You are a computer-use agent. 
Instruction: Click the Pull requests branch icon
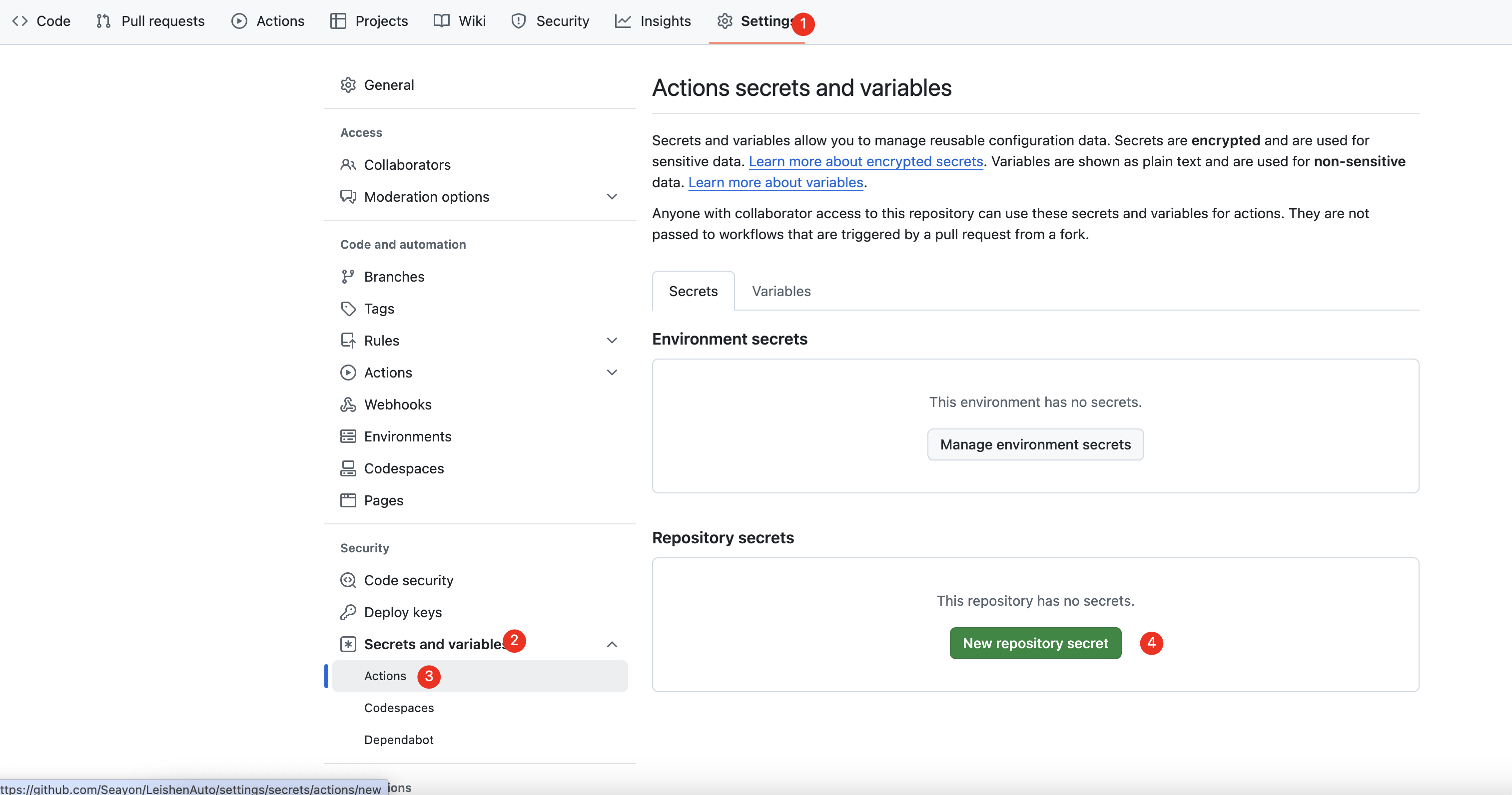tap(103, 21)
